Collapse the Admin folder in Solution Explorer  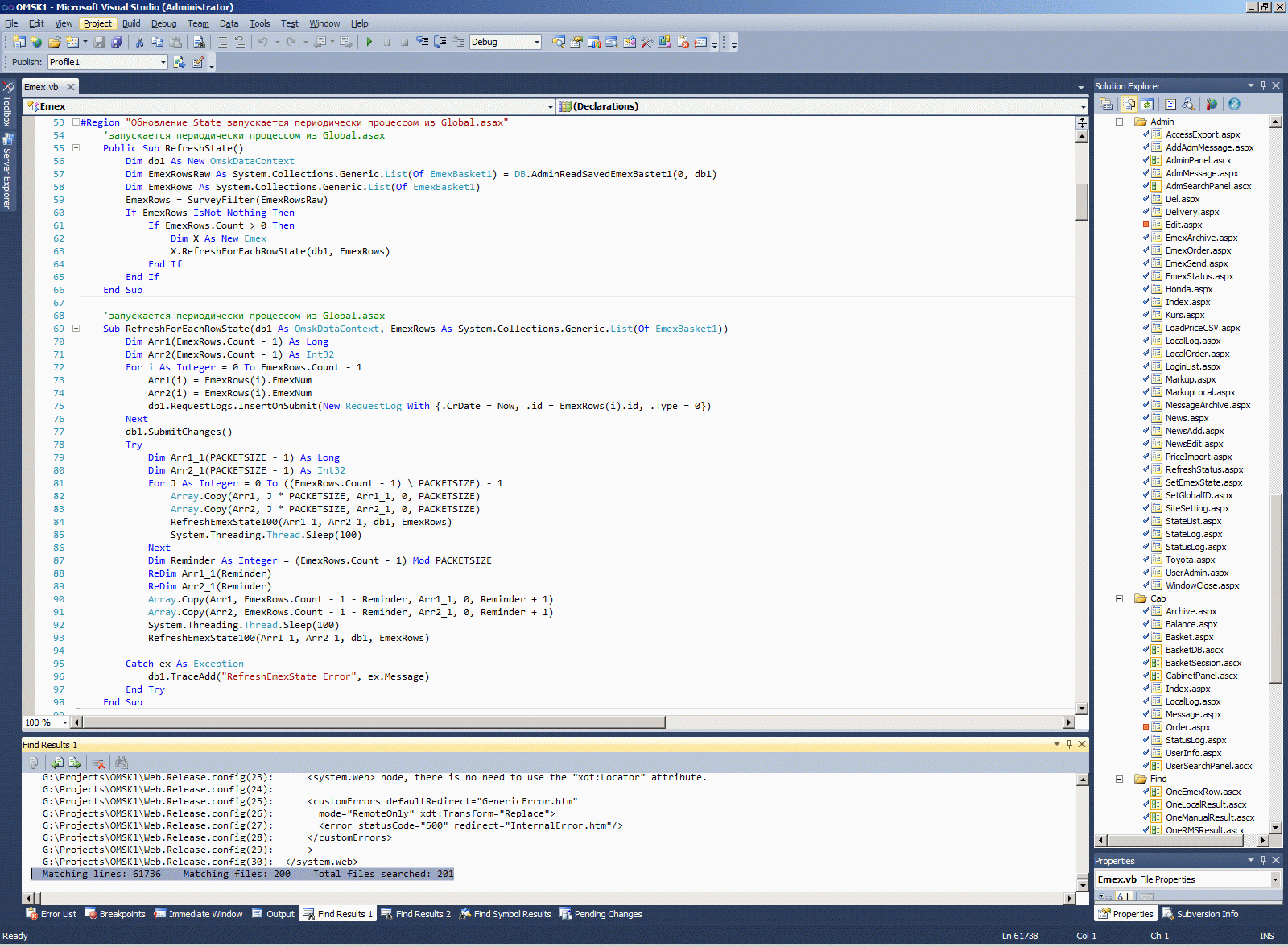(x=1119, y=122)
